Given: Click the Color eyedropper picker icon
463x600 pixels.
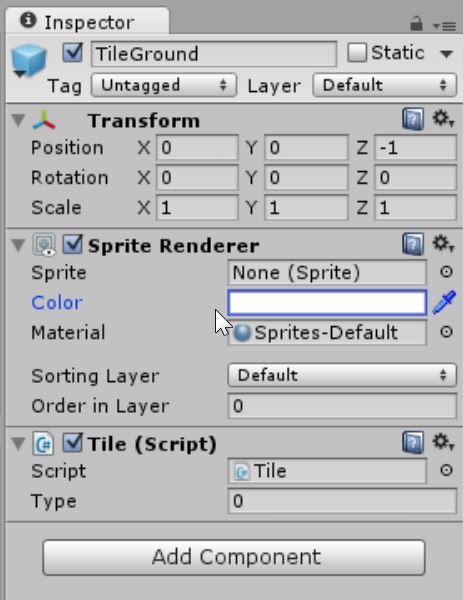Looking at the screenshot, I should (444, 302).
